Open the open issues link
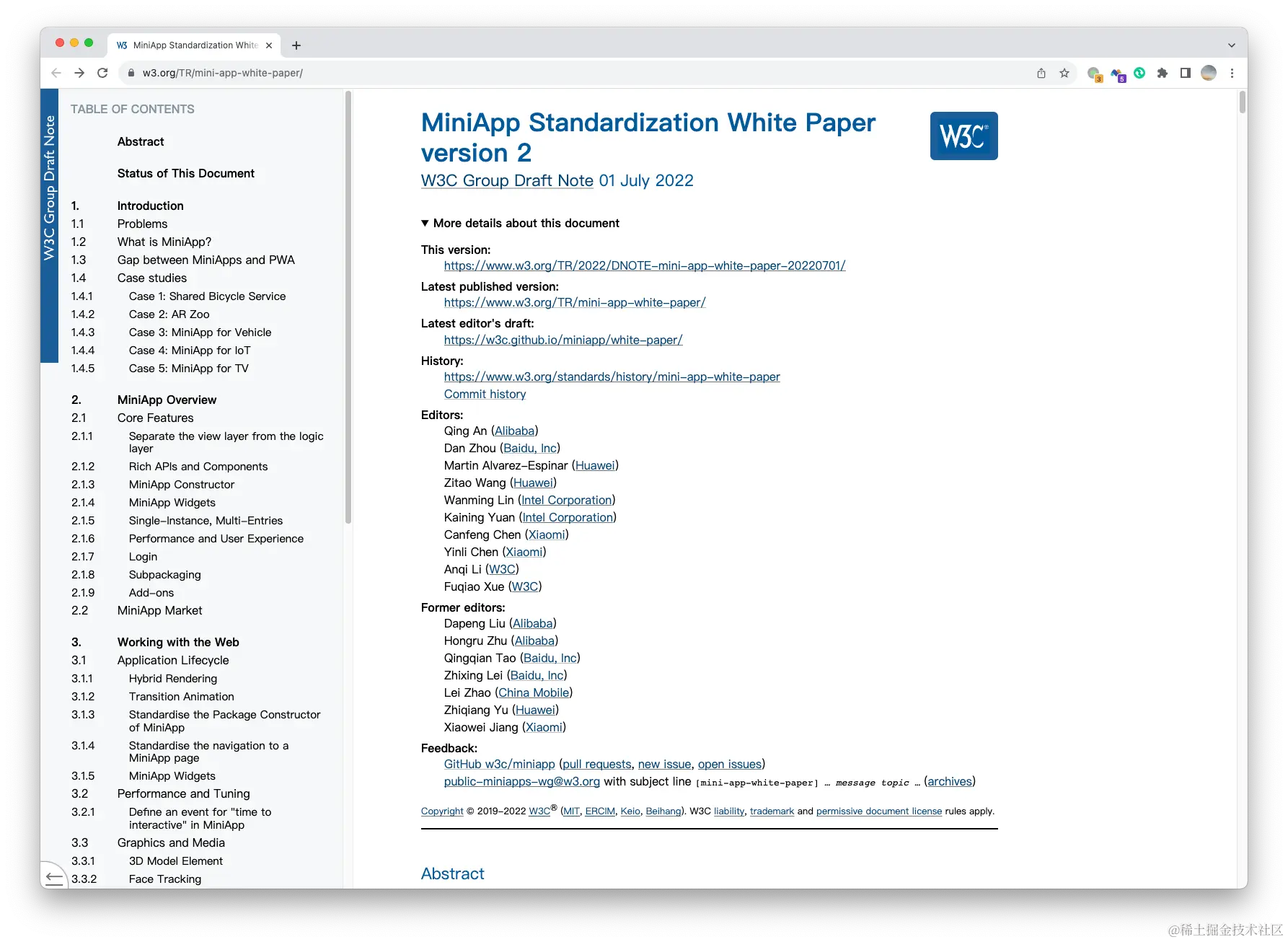The height and width of the screenshot is (942, 1288). click(730, 765)
